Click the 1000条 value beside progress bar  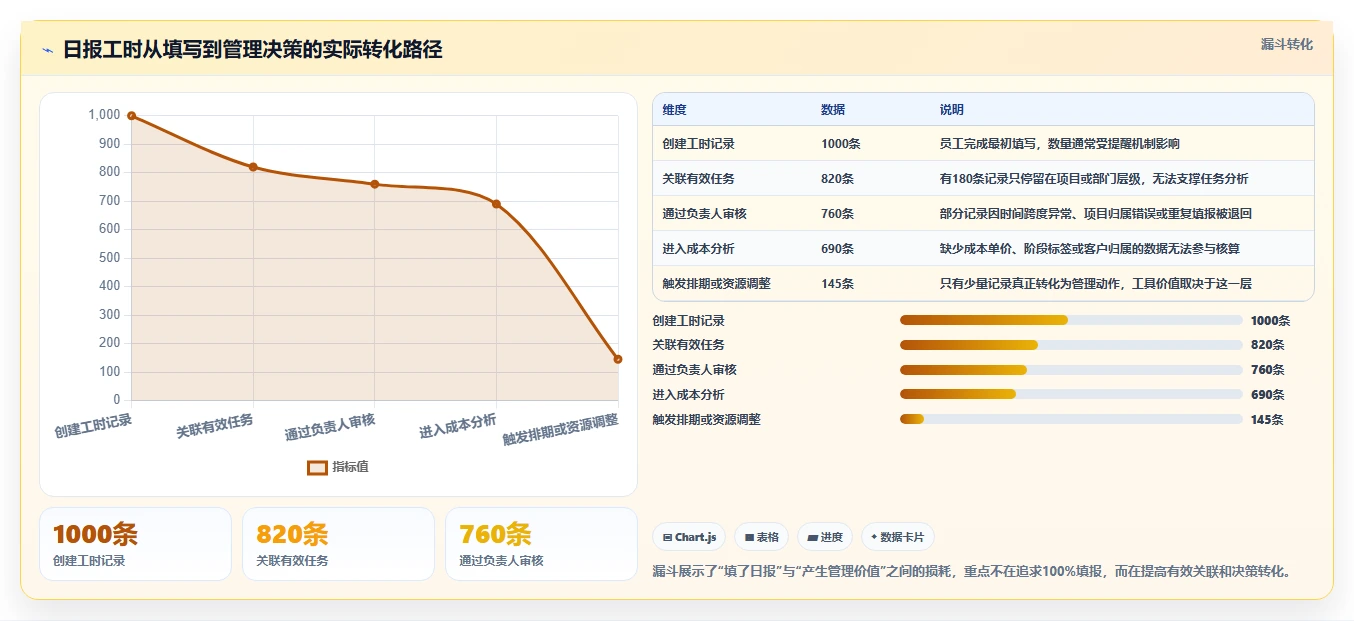[1270, 321]
